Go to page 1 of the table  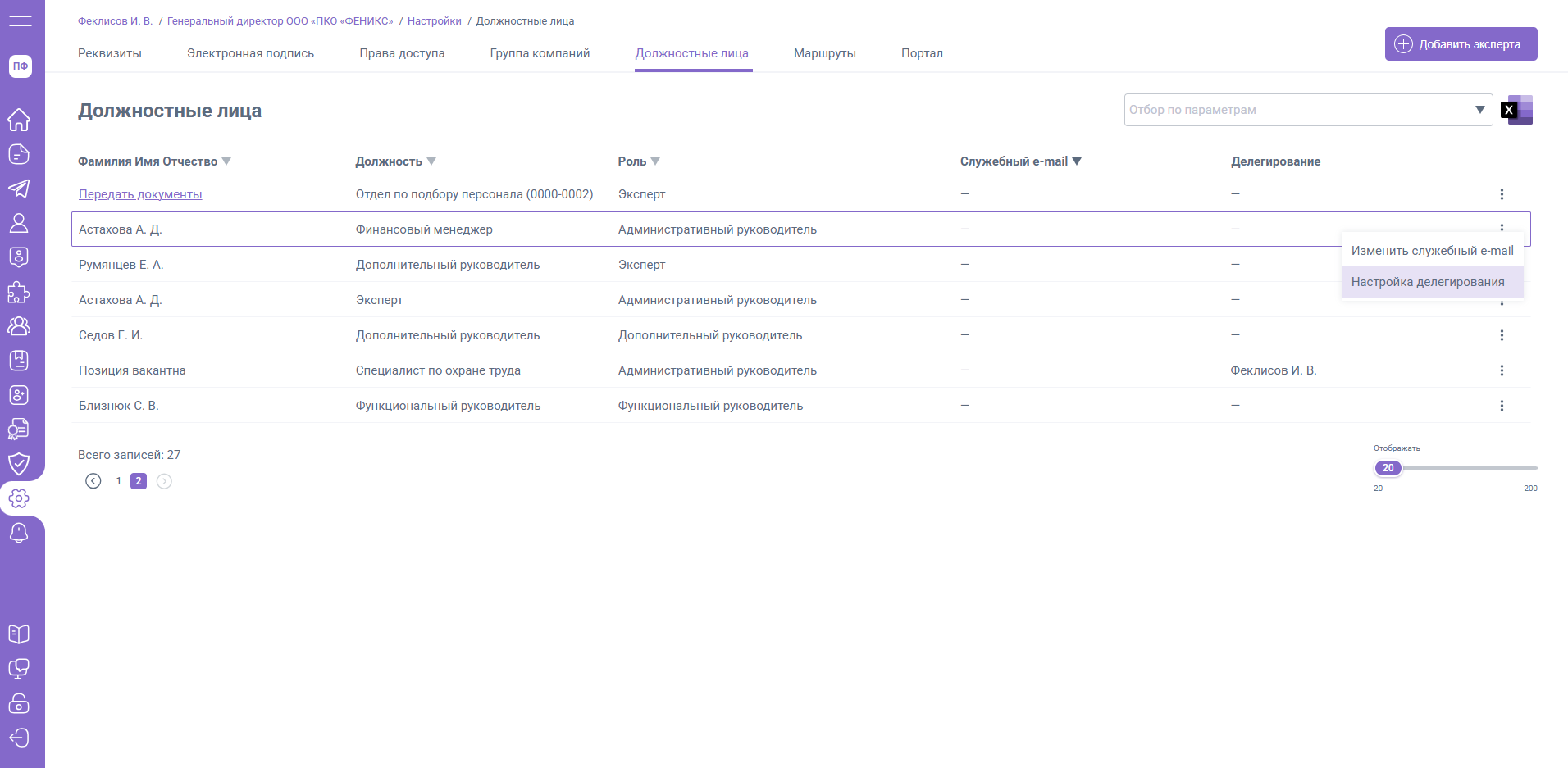click(x=119, y=481)
